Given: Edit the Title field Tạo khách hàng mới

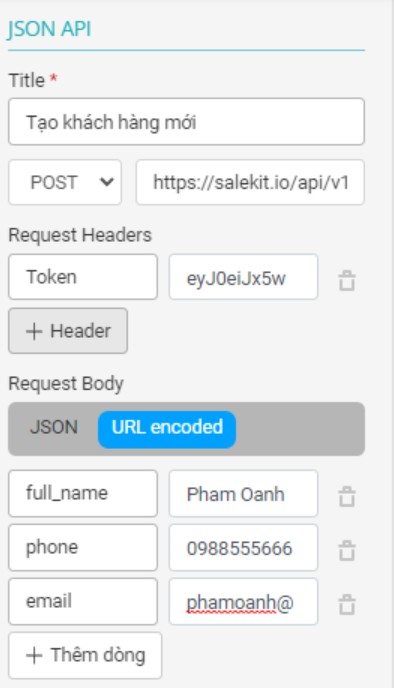Looking at the screenshot, I should tap(186, 122).
